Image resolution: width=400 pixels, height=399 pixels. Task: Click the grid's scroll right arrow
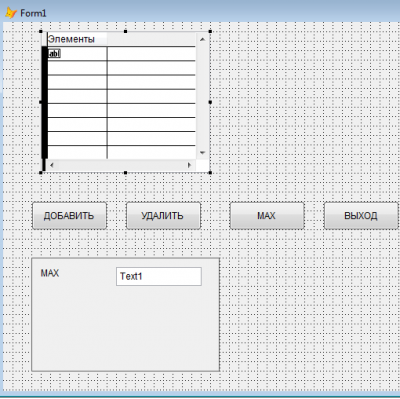[x=189, y=165]
